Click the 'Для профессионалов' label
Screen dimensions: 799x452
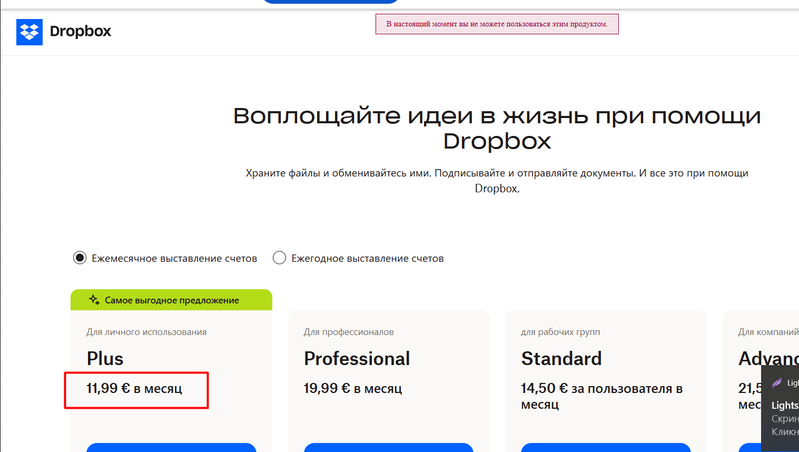pyautogui.click(x=349, y=332)
